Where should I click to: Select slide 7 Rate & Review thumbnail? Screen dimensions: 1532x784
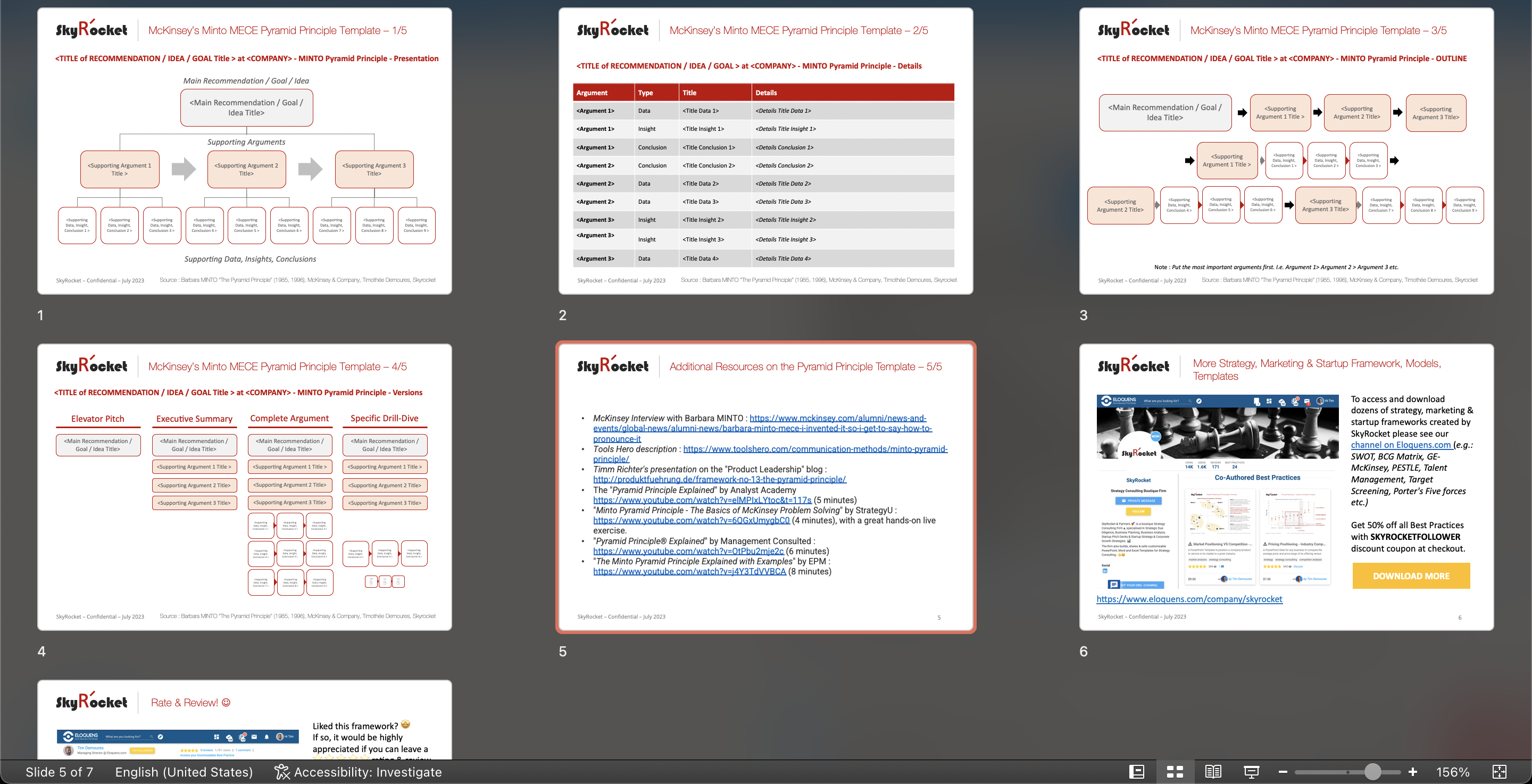click(x=245, y=720)
